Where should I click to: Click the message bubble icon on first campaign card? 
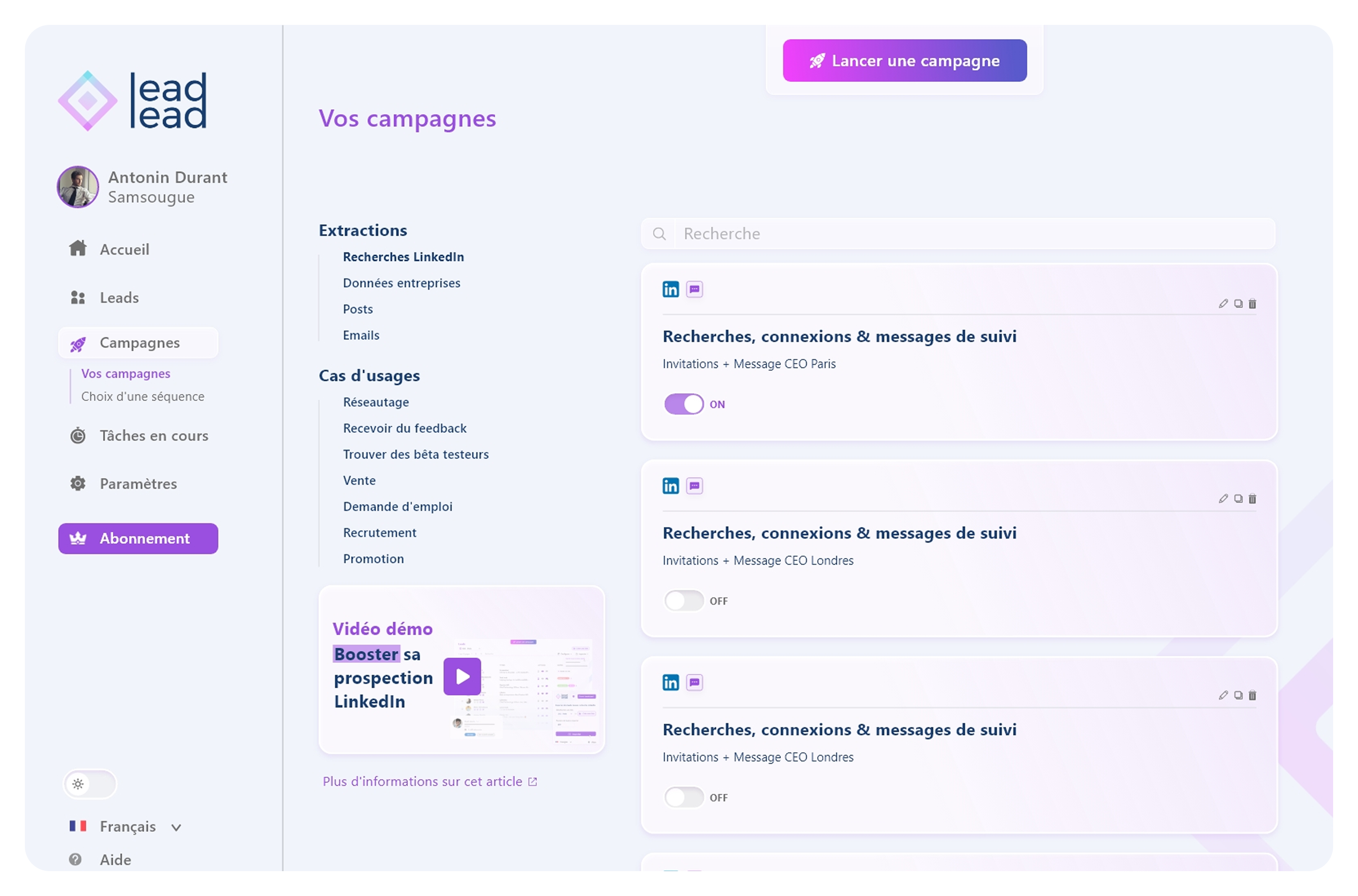[695, 289]
